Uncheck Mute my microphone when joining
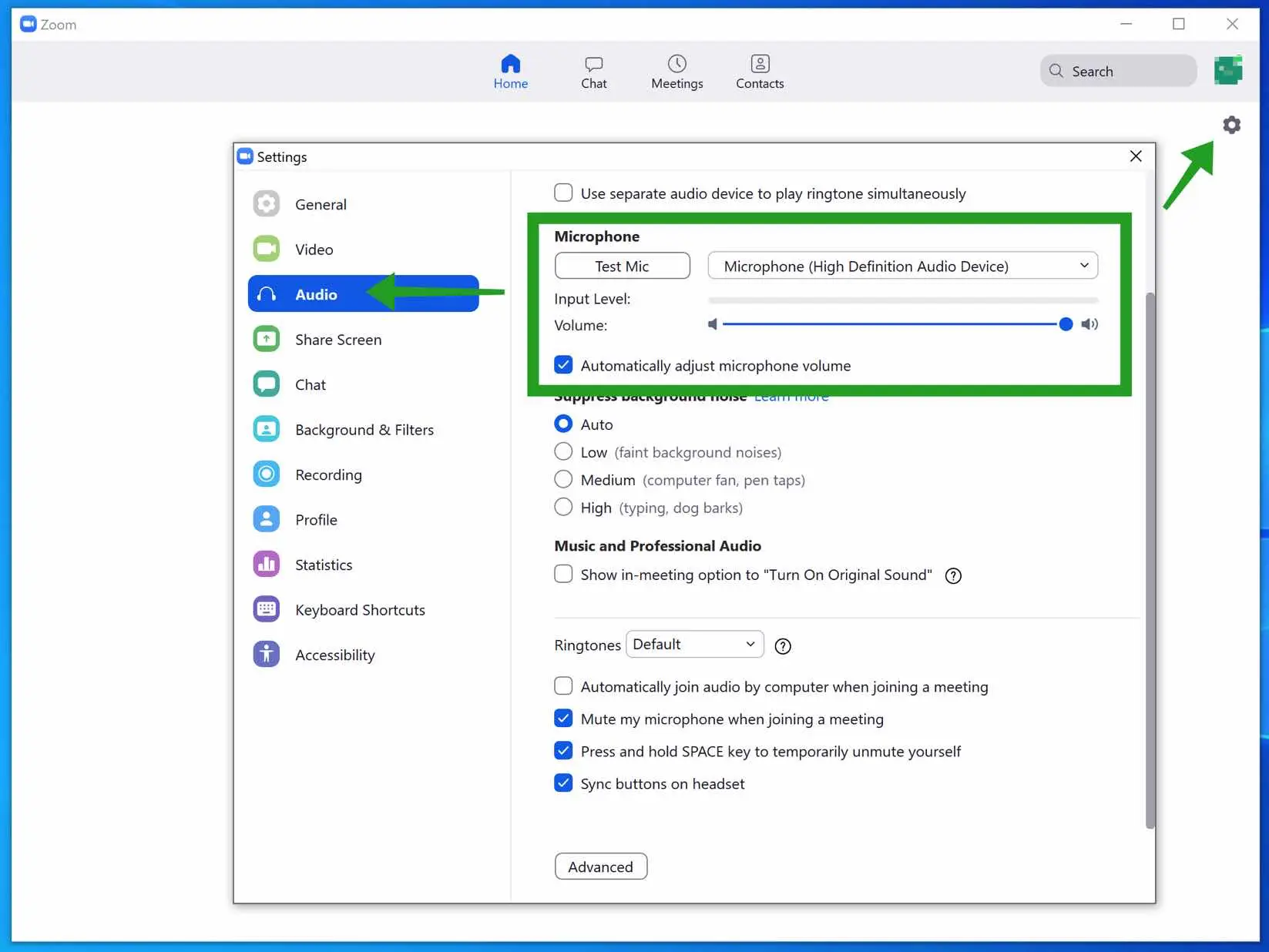Viewport: 1269px width, 952px height. [563, 718]
